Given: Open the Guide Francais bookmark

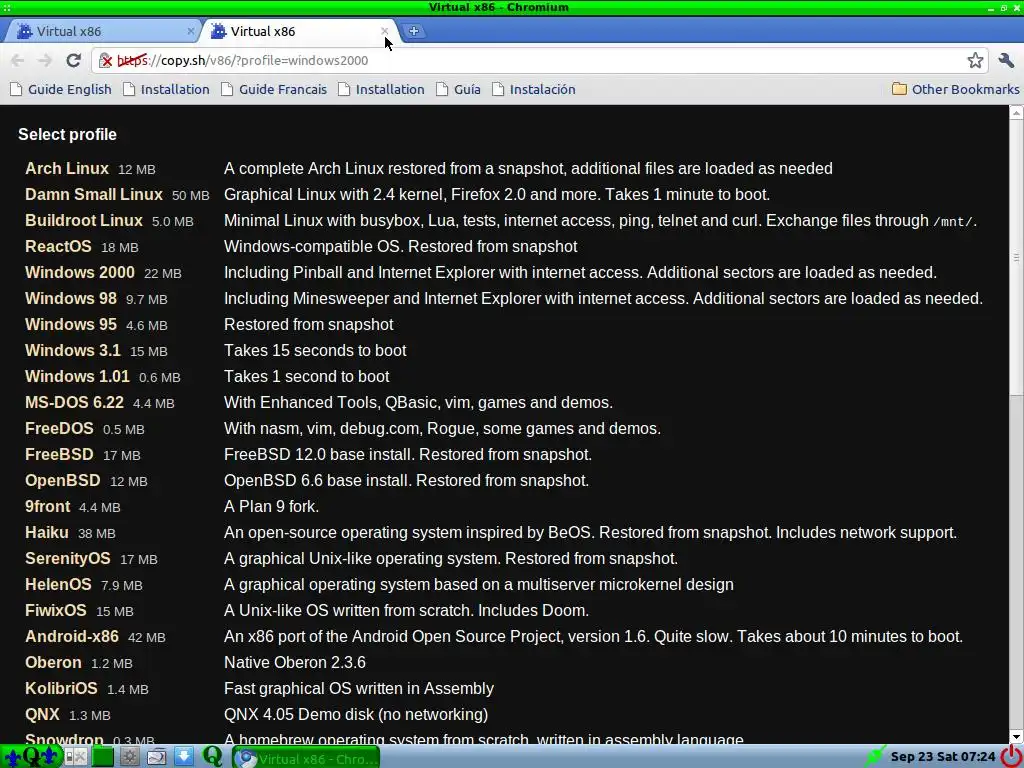Looking at the screenshot, I should point(274,89).
